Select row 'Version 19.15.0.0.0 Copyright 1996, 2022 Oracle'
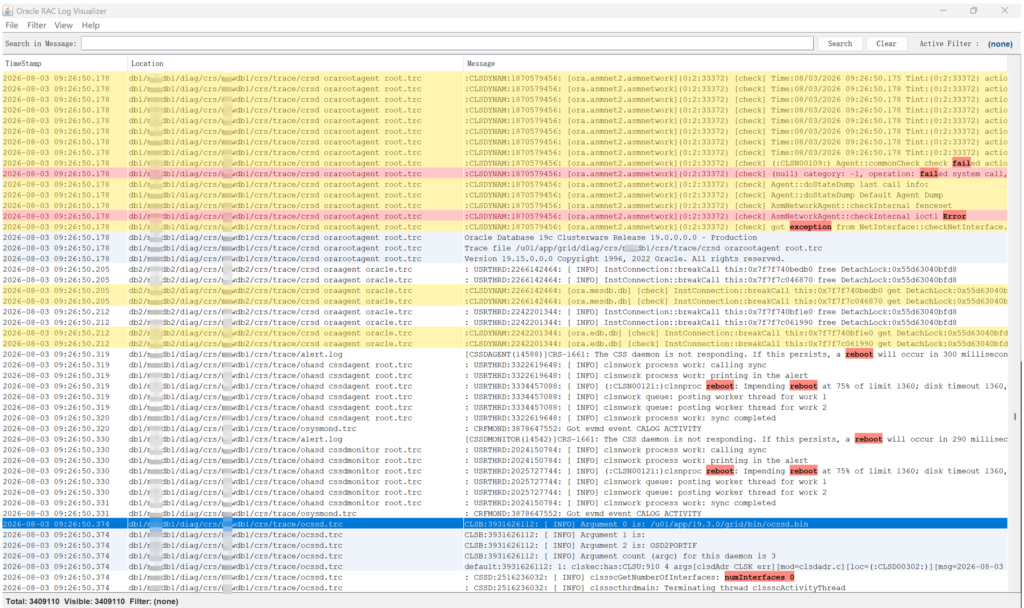Image resolution: width=1024 pixels, height=608 pixels. 504,259
